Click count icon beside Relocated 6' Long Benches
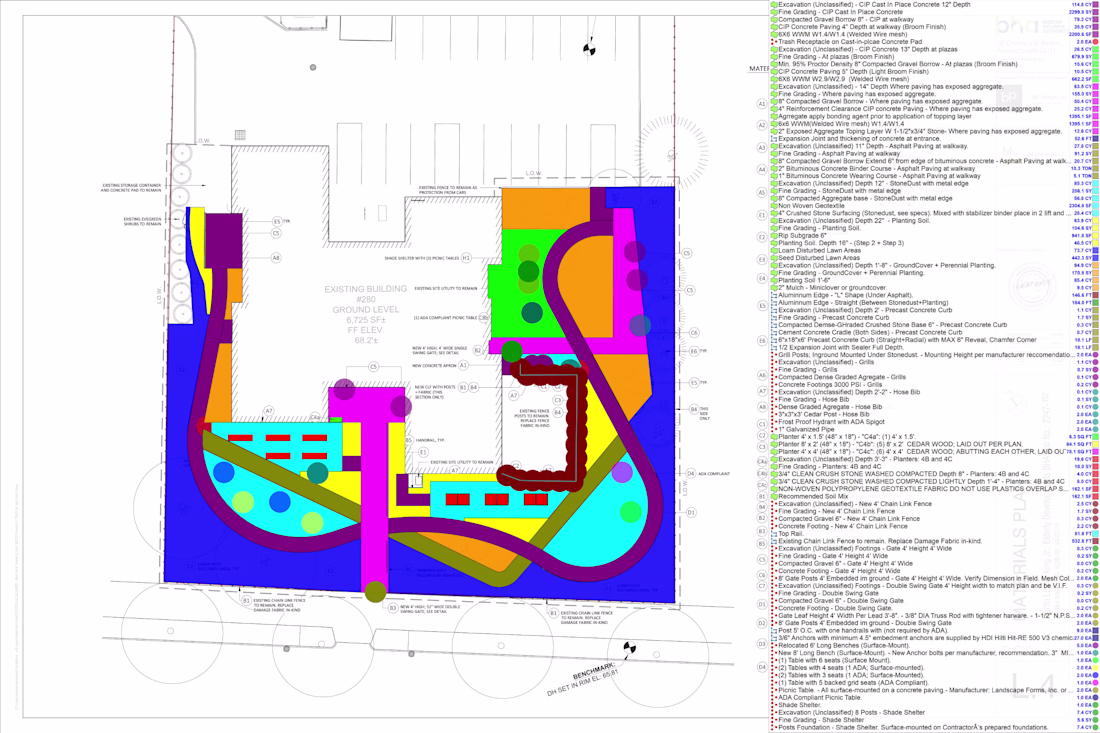 [x=774, y=645]
